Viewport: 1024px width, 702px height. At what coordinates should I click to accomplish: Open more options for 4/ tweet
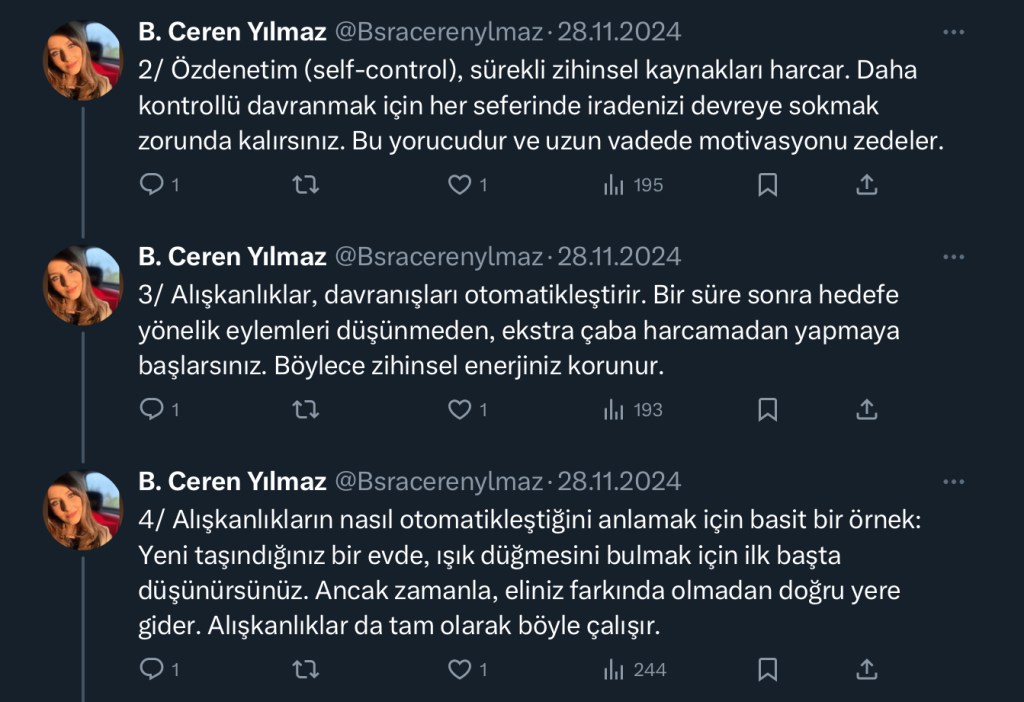pos(954,482)
